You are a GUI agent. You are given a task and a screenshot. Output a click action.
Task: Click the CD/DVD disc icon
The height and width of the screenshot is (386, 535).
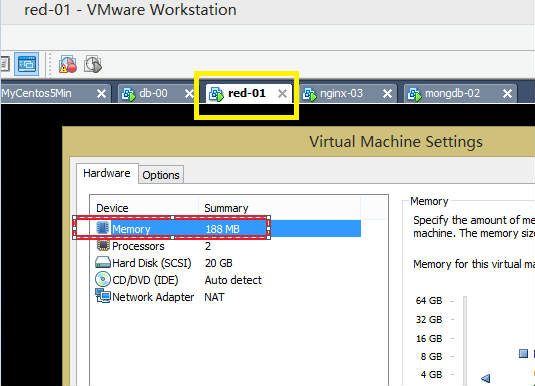point(102,279)
